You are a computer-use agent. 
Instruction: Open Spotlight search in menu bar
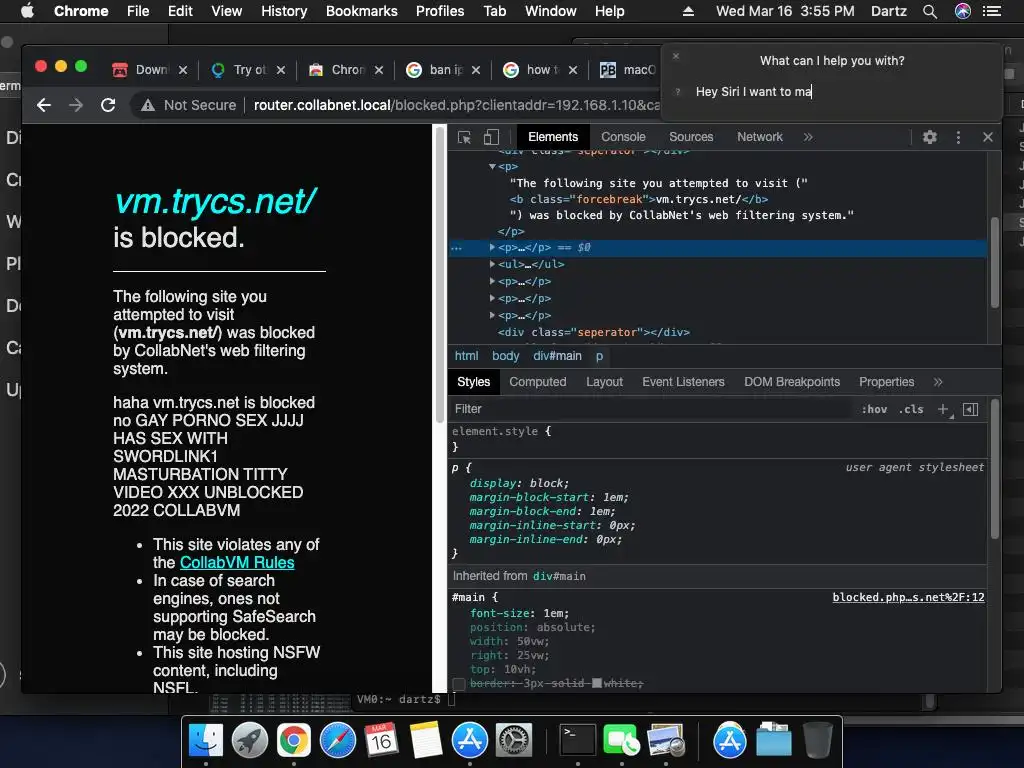(x=930, y=11)
